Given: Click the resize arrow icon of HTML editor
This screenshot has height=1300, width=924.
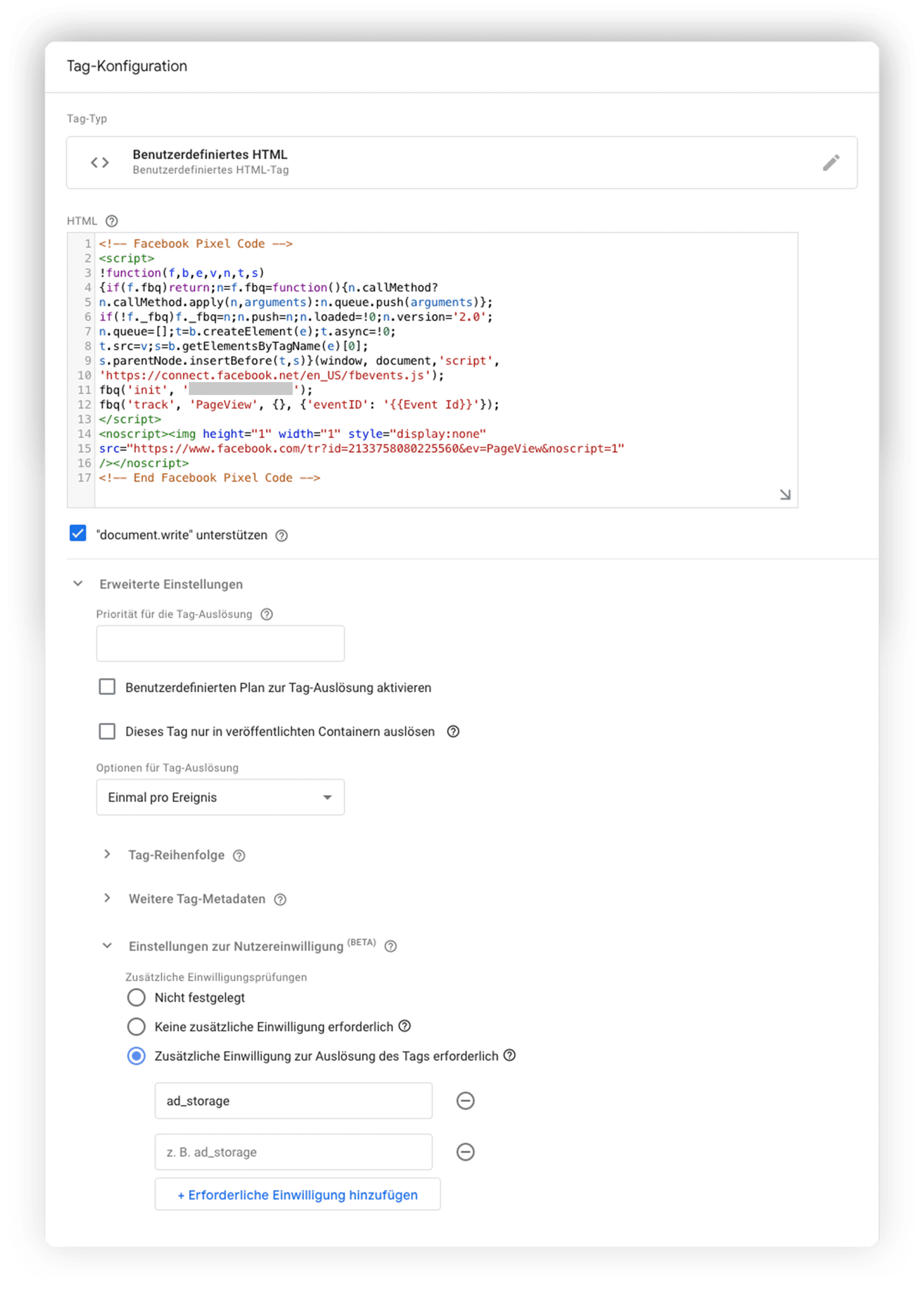Looking at the screenshot, I should (785, 495).
